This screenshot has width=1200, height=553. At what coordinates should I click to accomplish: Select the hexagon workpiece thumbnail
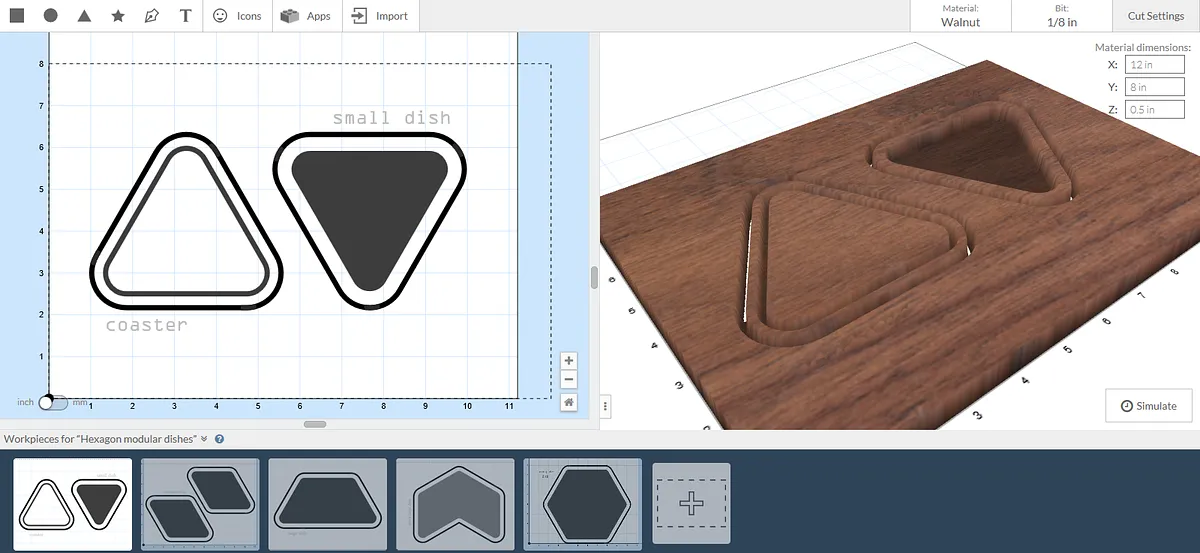583,504
